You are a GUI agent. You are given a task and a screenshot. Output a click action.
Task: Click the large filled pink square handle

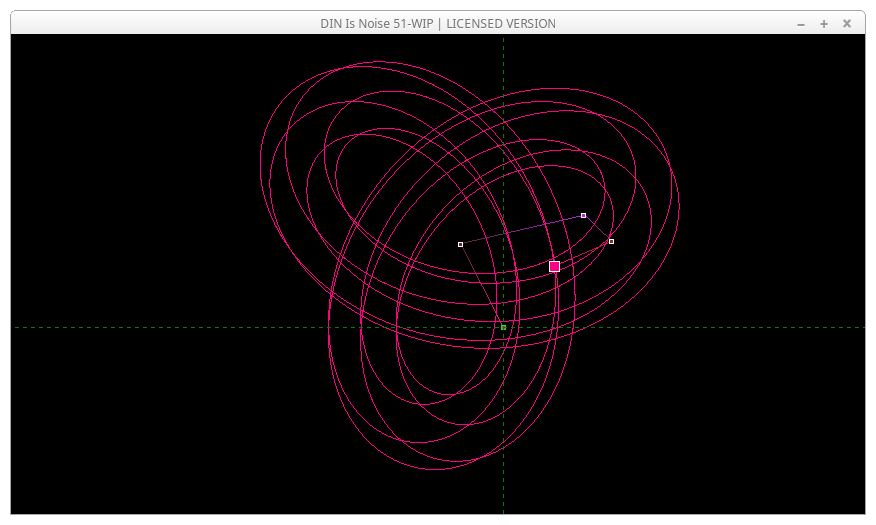tap(554, 266)
